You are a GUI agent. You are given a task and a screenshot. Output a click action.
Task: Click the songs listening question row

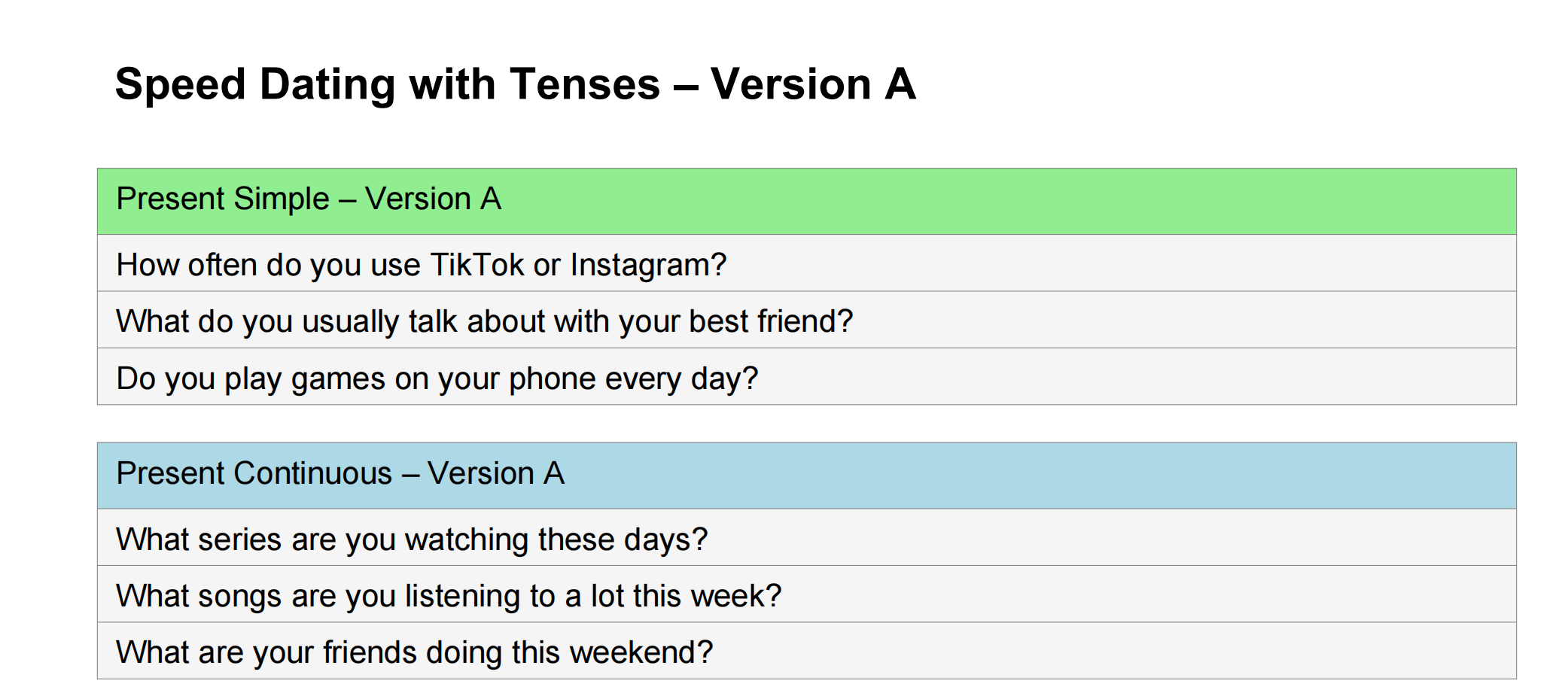(805, 595)
